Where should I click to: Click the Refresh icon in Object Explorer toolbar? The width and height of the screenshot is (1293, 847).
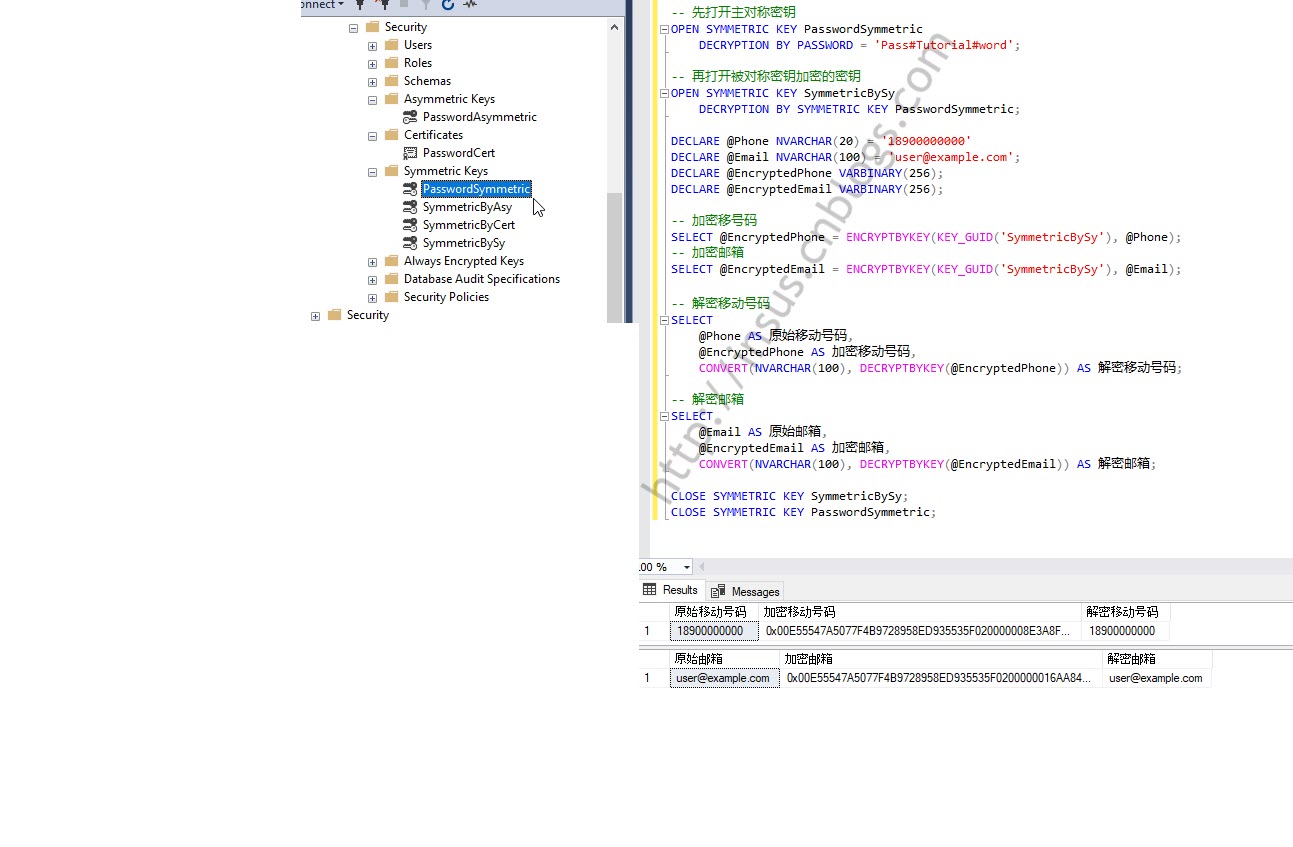pyautogui.click(x=448, y=5)
